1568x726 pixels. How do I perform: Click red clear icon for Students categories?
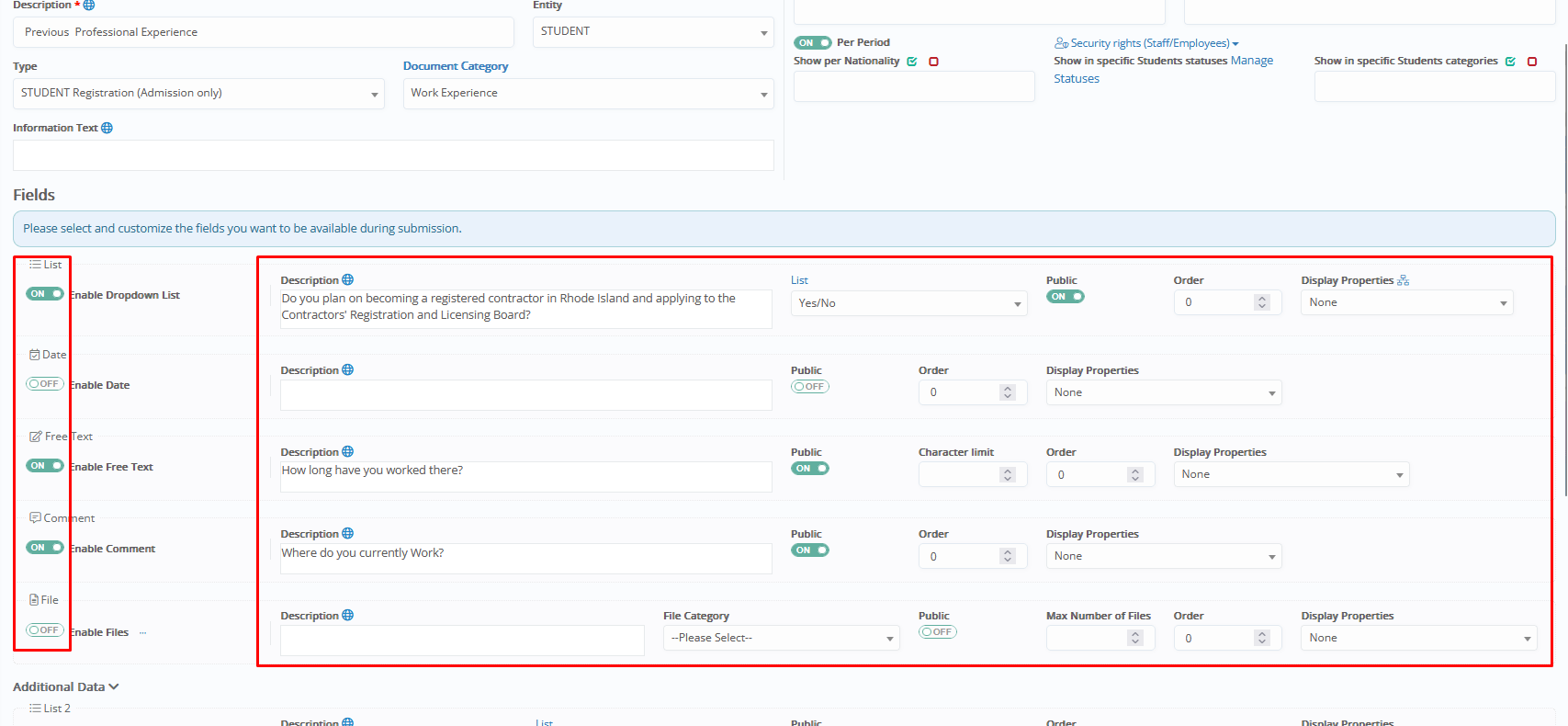1531,62
